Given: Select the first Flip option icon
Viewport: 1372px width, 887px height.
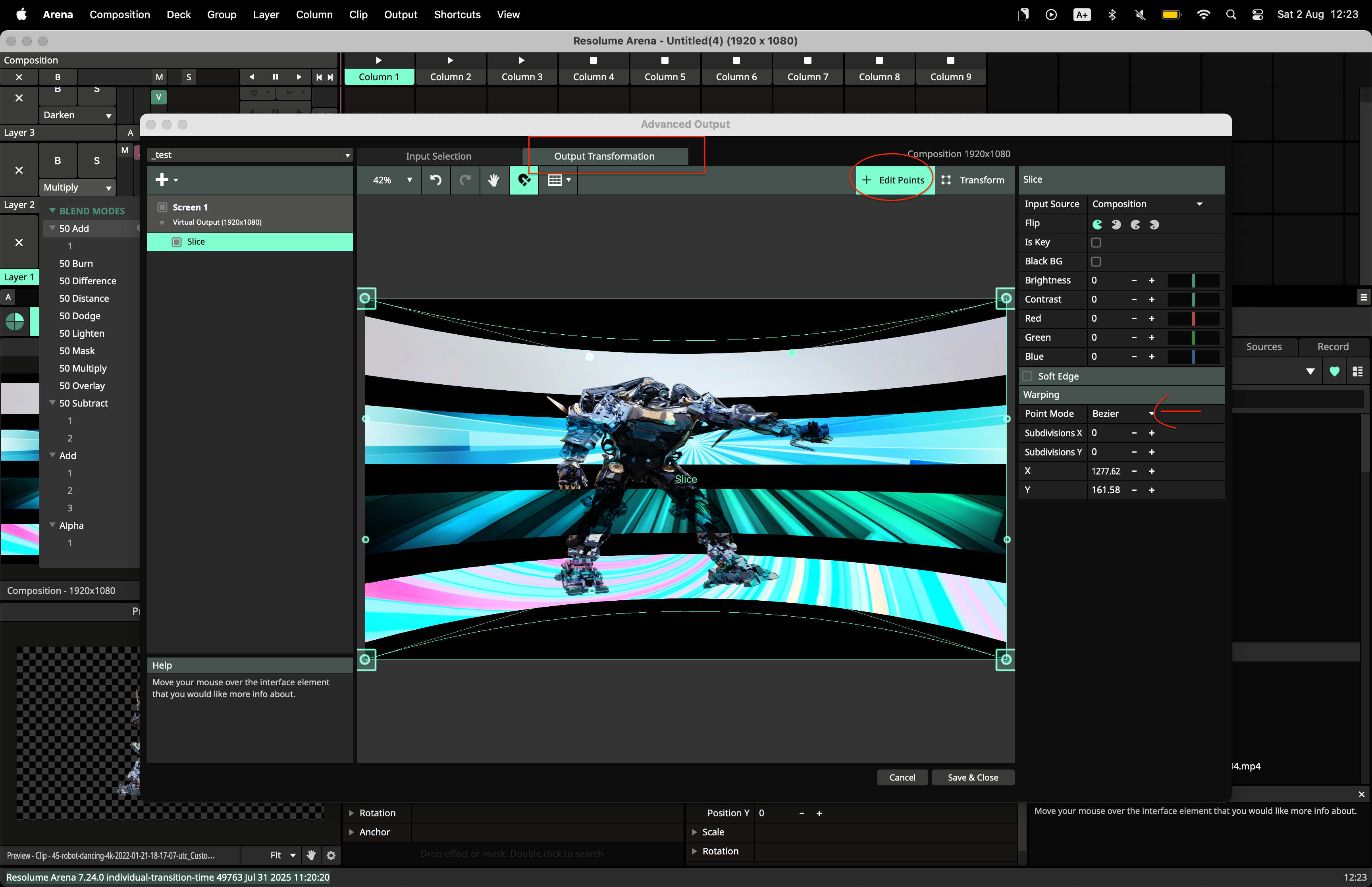Looking at the screenshot, I should 1097,224.
